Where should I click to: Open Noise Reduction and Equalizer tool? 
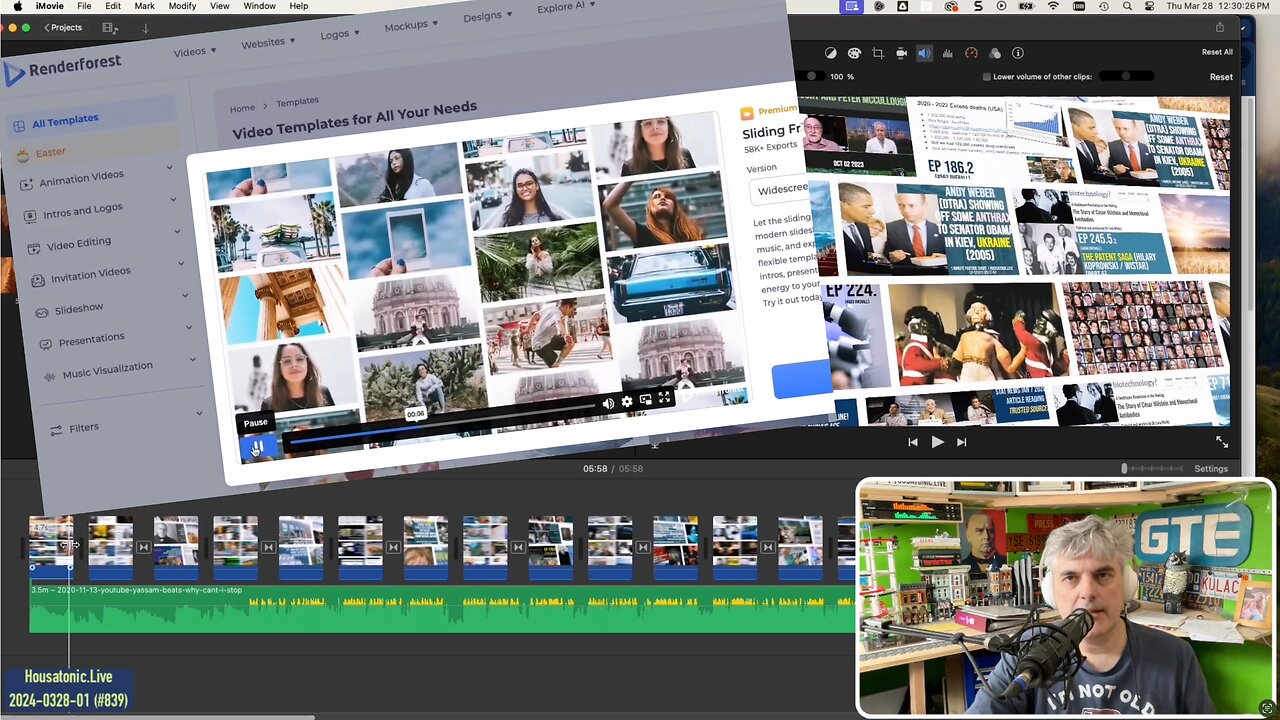tap(947, 53)
